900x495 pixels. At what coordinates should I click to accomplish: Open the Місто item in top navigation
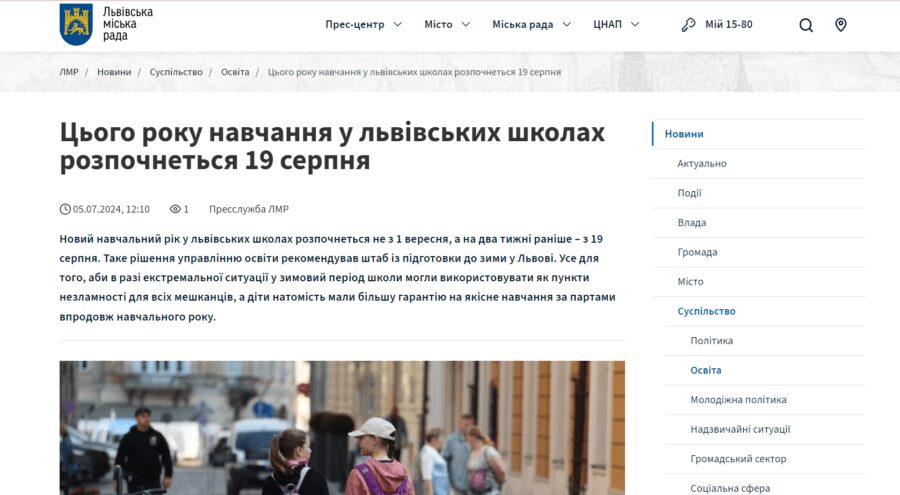[439, 24]
